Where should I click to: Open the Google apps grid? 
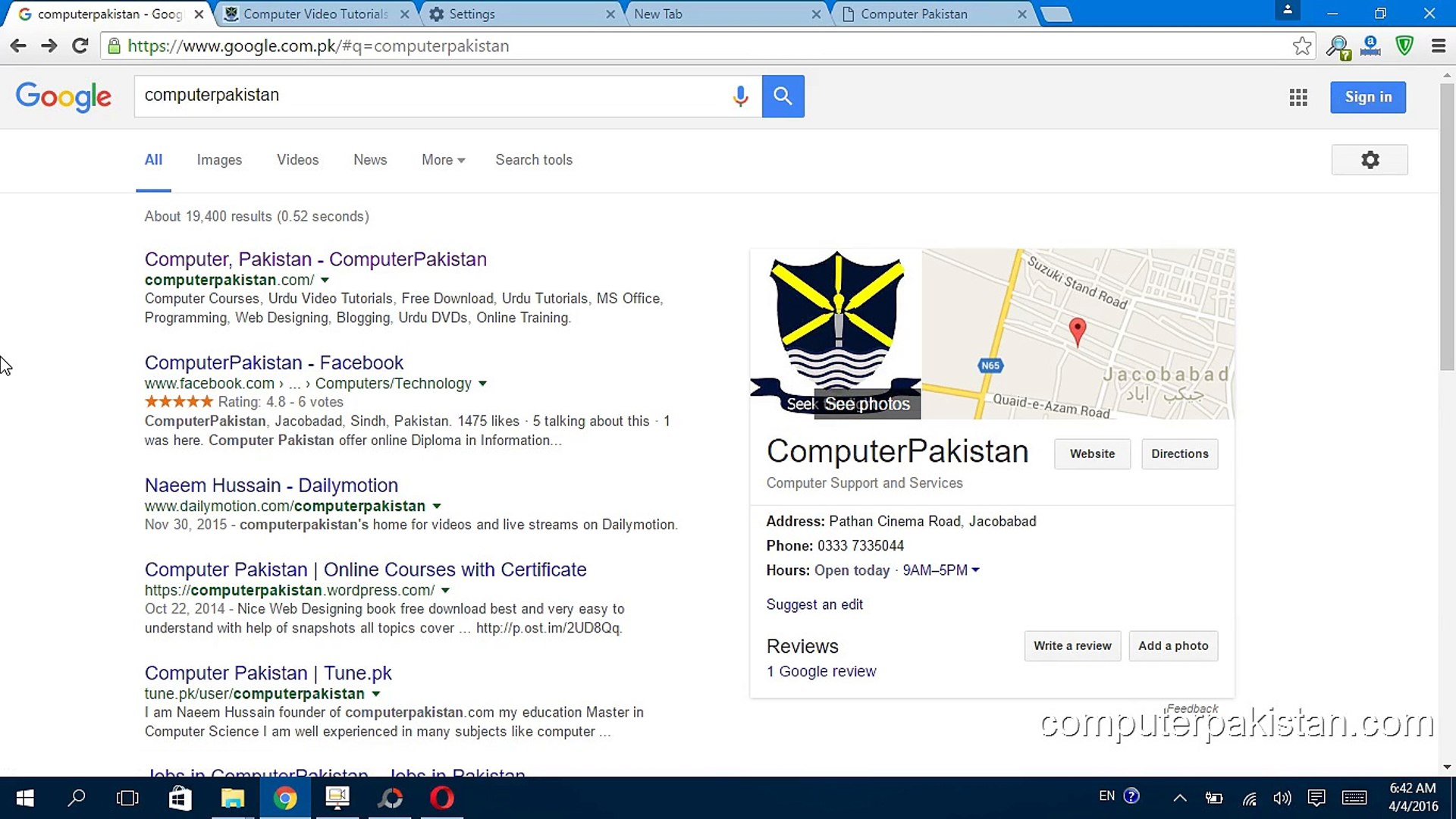tap(1298, 97)
